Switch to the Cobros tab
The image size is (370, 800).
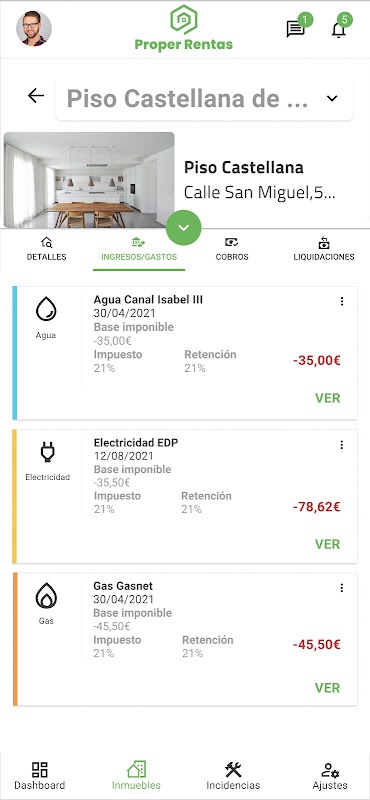tap(232, 249)
